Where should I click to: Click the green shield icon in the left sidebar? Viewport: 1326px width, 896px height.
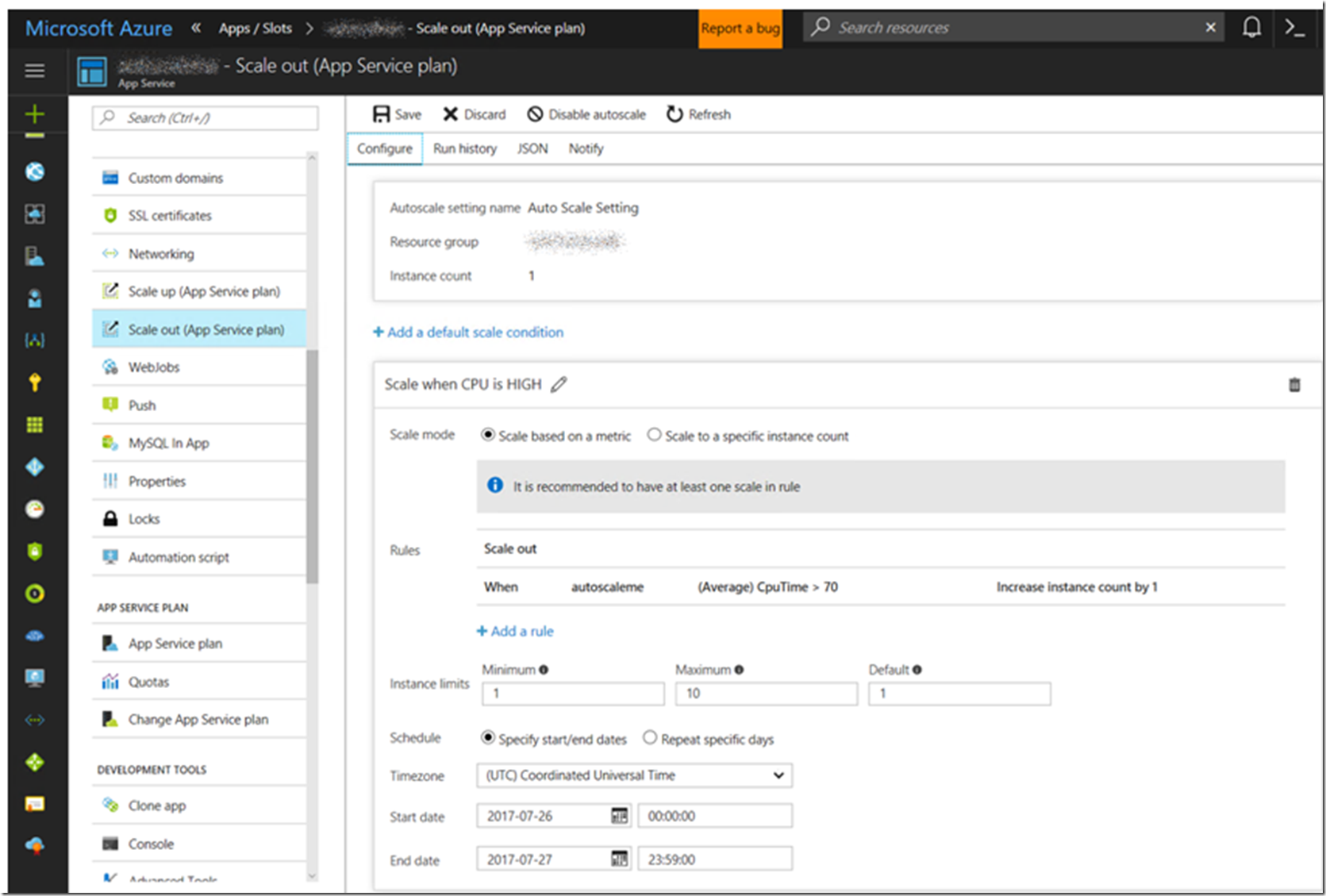tap(34, 552)
